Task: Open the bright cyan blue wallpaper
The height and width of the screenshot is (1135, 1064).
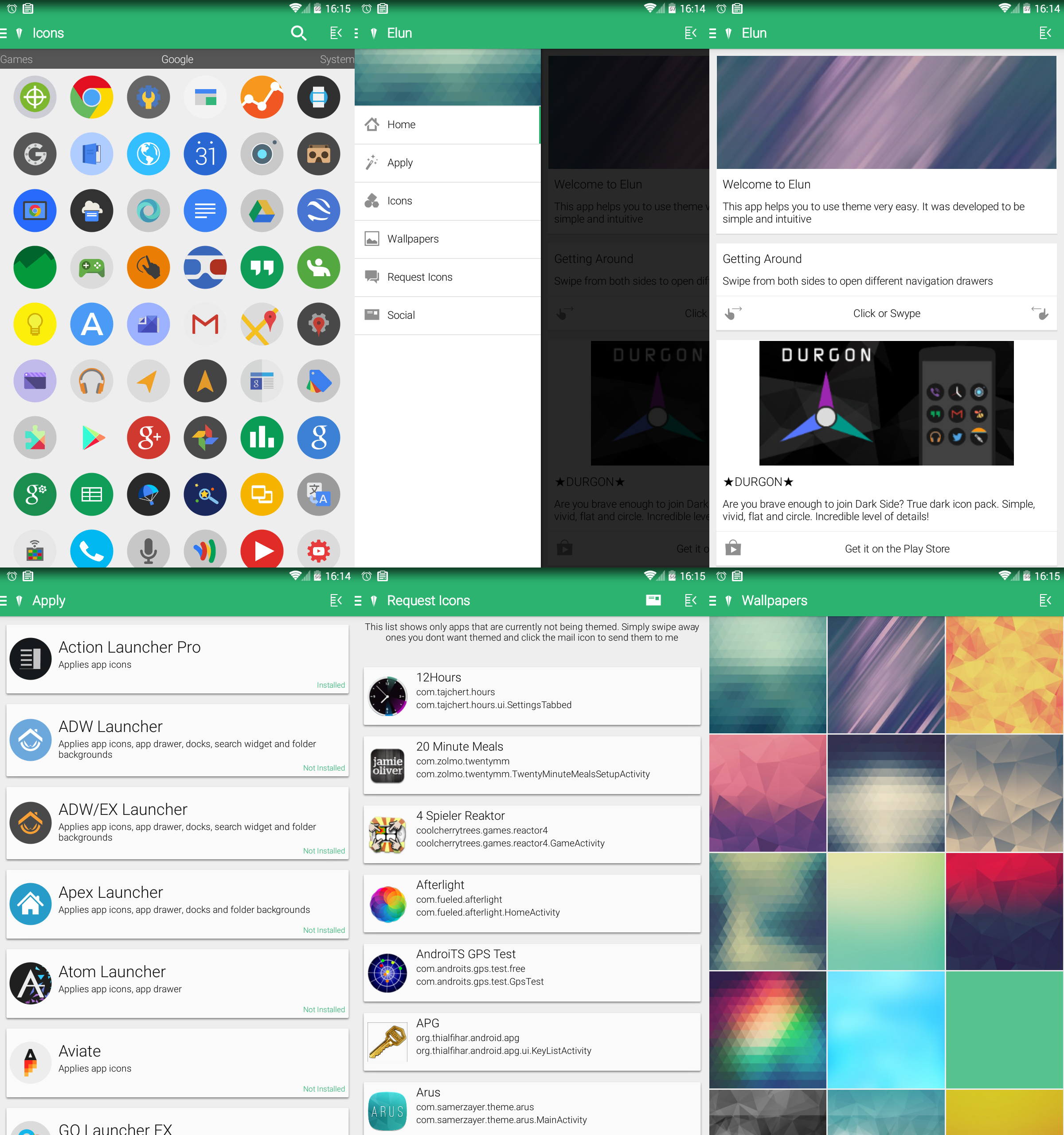Action: [x=886, y=1030]
